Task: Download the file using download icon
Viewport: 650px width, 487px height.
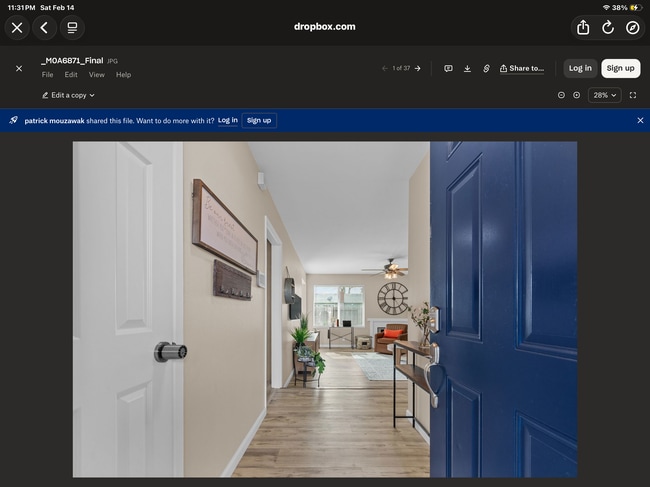Action: pyautogui.click(x=467, y=68)
